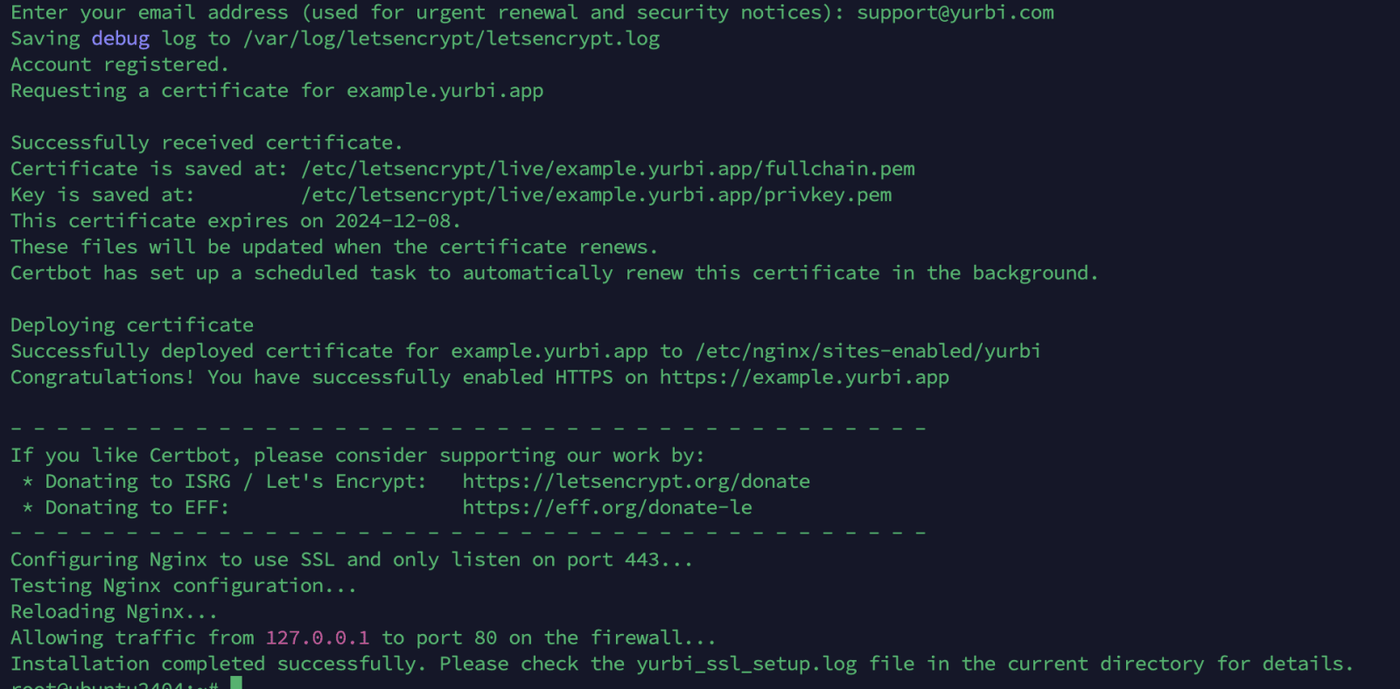1400x689 pixels.
Task: Click the 127.0.0.1 IP address
Action: tap(317, 637)
